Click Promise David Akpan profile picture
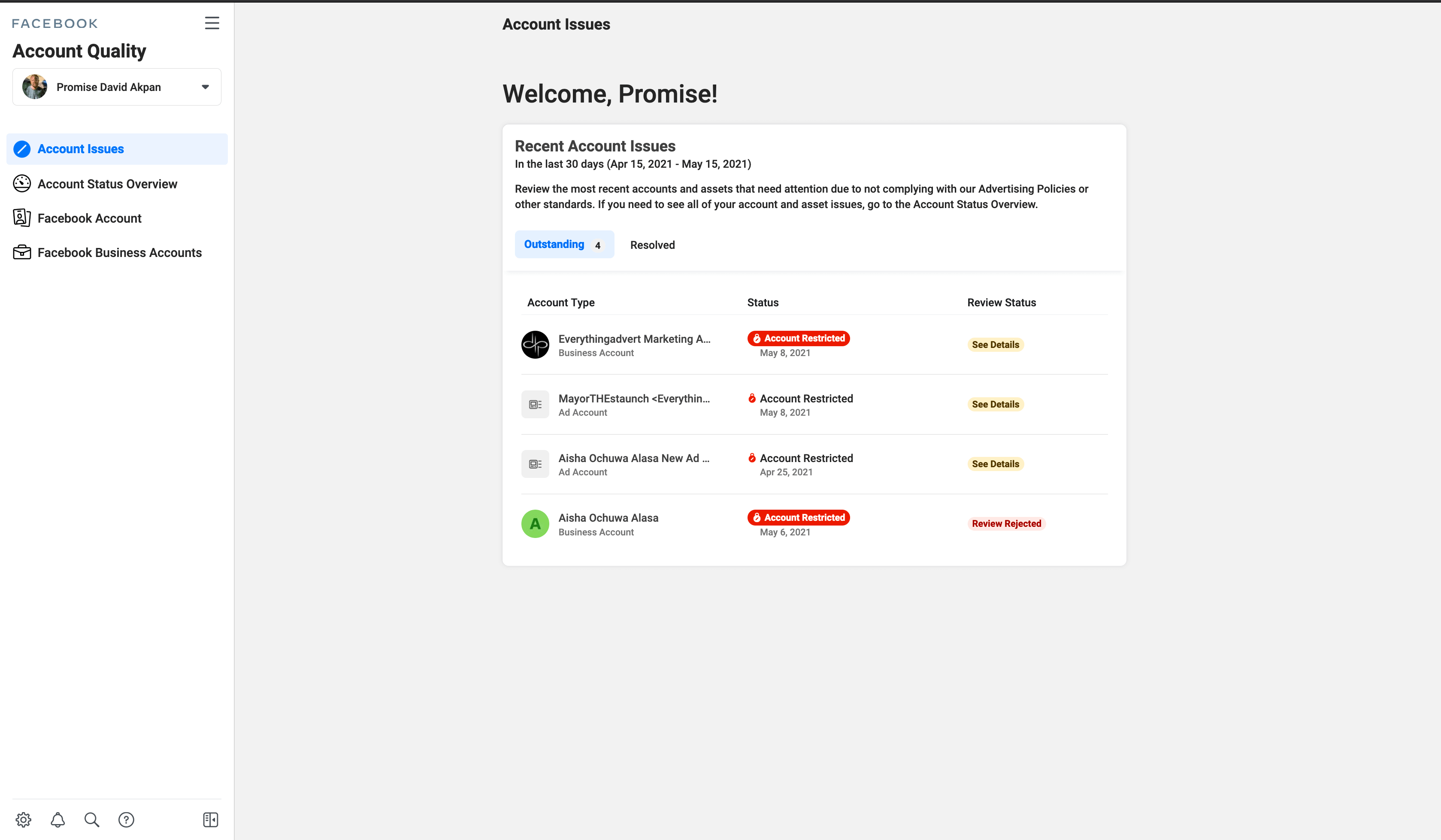Screen dimensions: 1441x840 pyautogui.click(x=35, y=87)
